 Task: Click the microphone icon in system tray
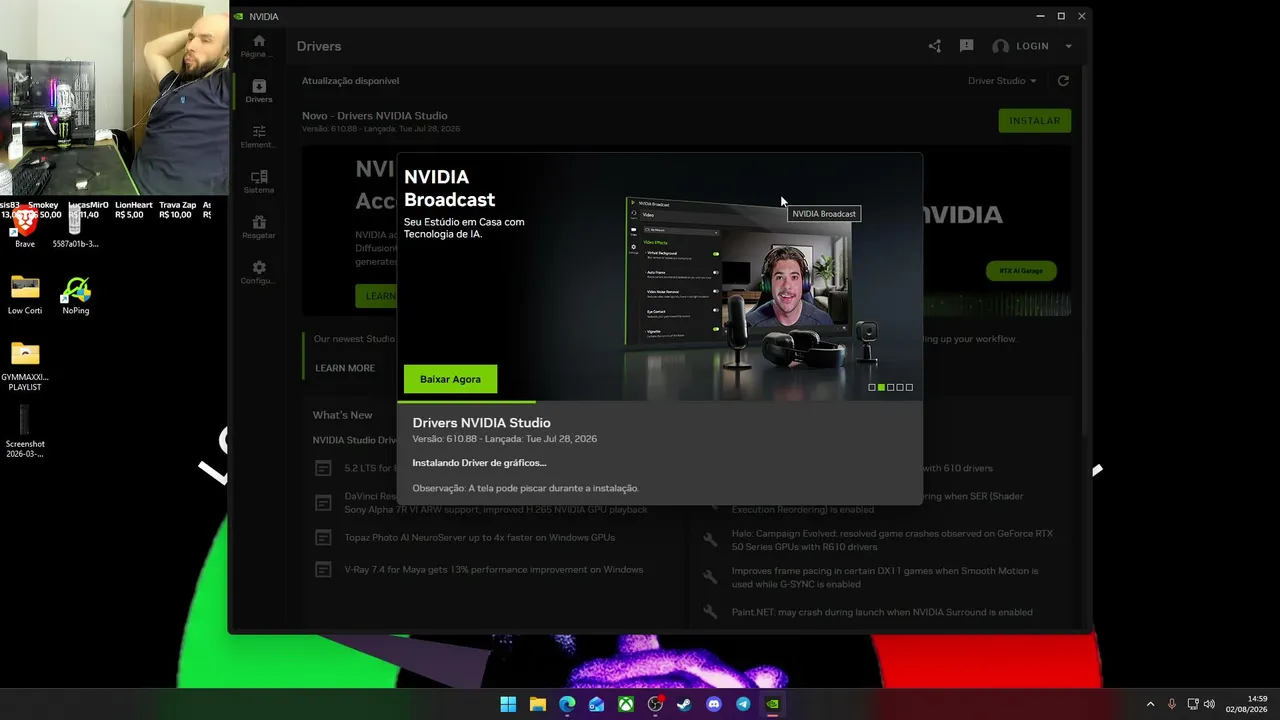tap(1172, 704)
